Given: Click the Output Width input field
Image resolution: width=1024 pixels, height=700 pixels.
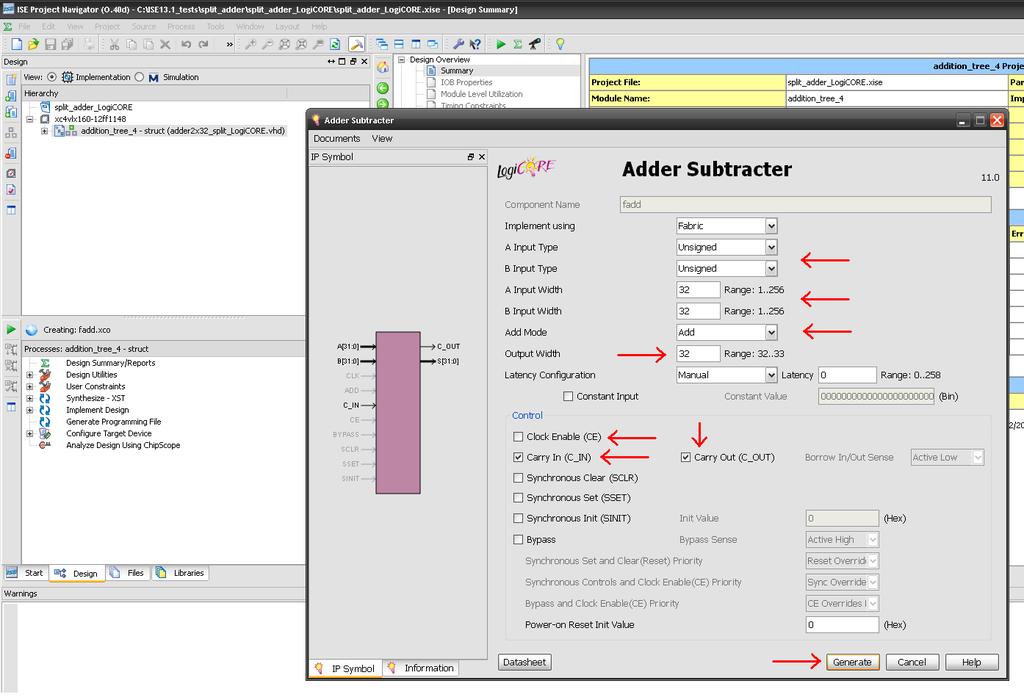Looking at the screenshot, I should click(698, 354).
